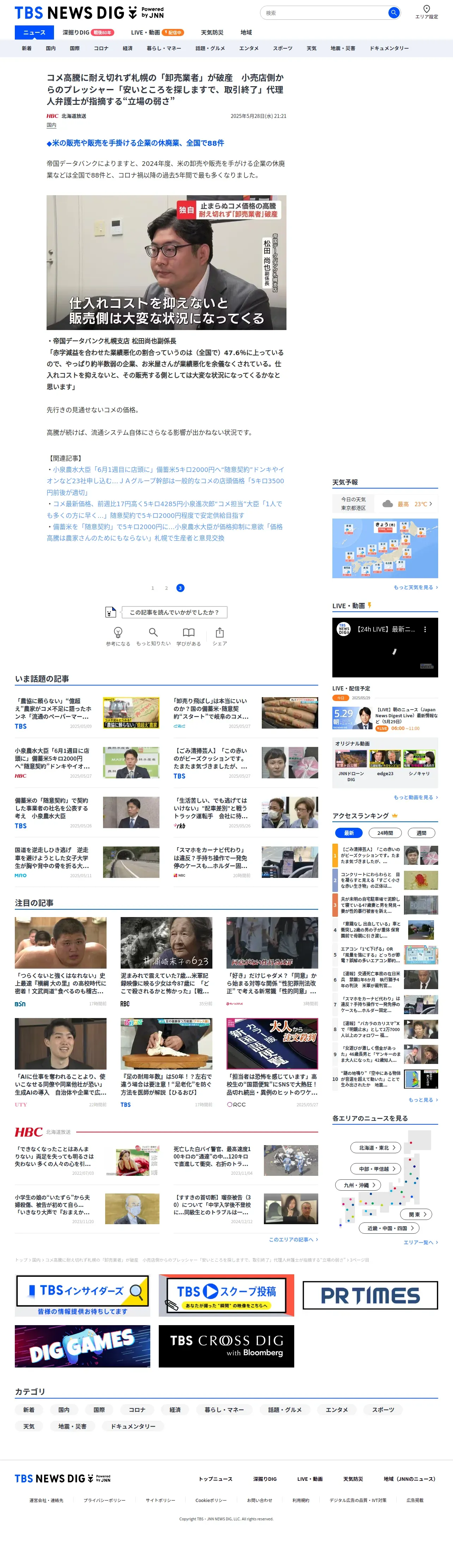Click the HBC 北海道放送 section logo

pyautogui.click(x=29, y=1132)
